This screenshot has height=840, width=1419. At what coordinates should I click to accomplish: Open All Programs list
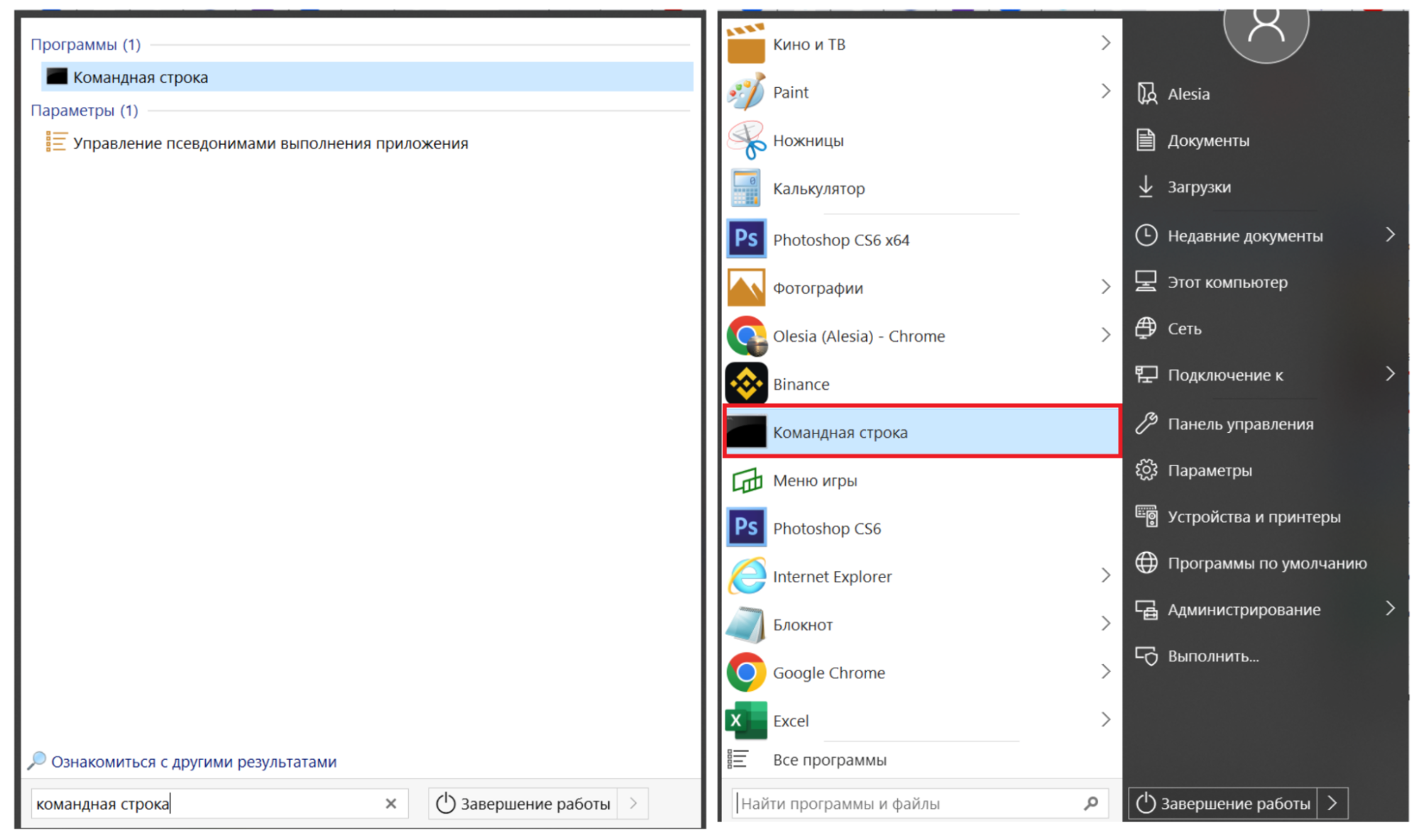pyautogui.click(x=829, y=760)
